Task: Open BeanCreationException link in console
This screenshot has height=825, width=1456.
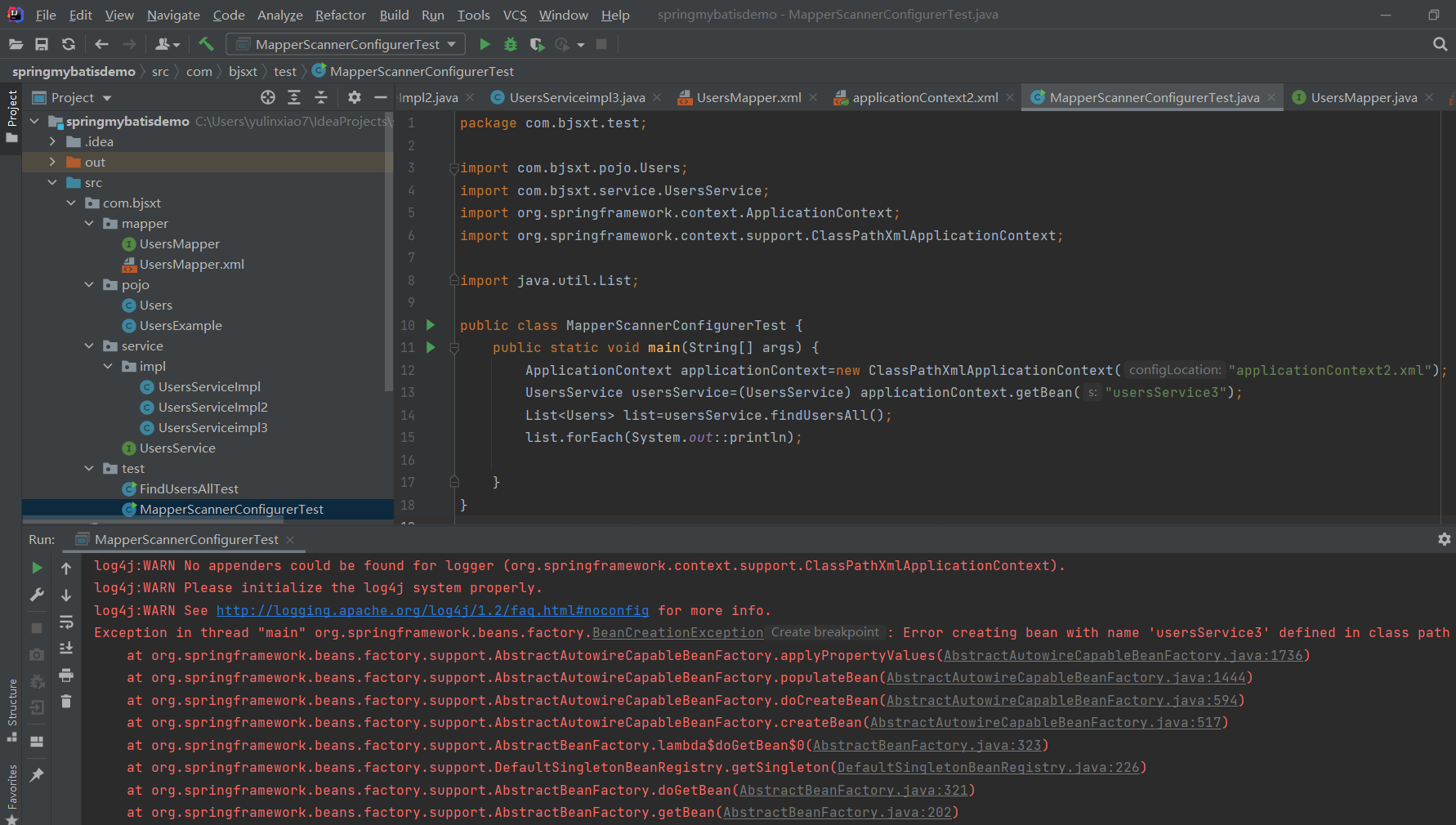Action: [677, 632]
